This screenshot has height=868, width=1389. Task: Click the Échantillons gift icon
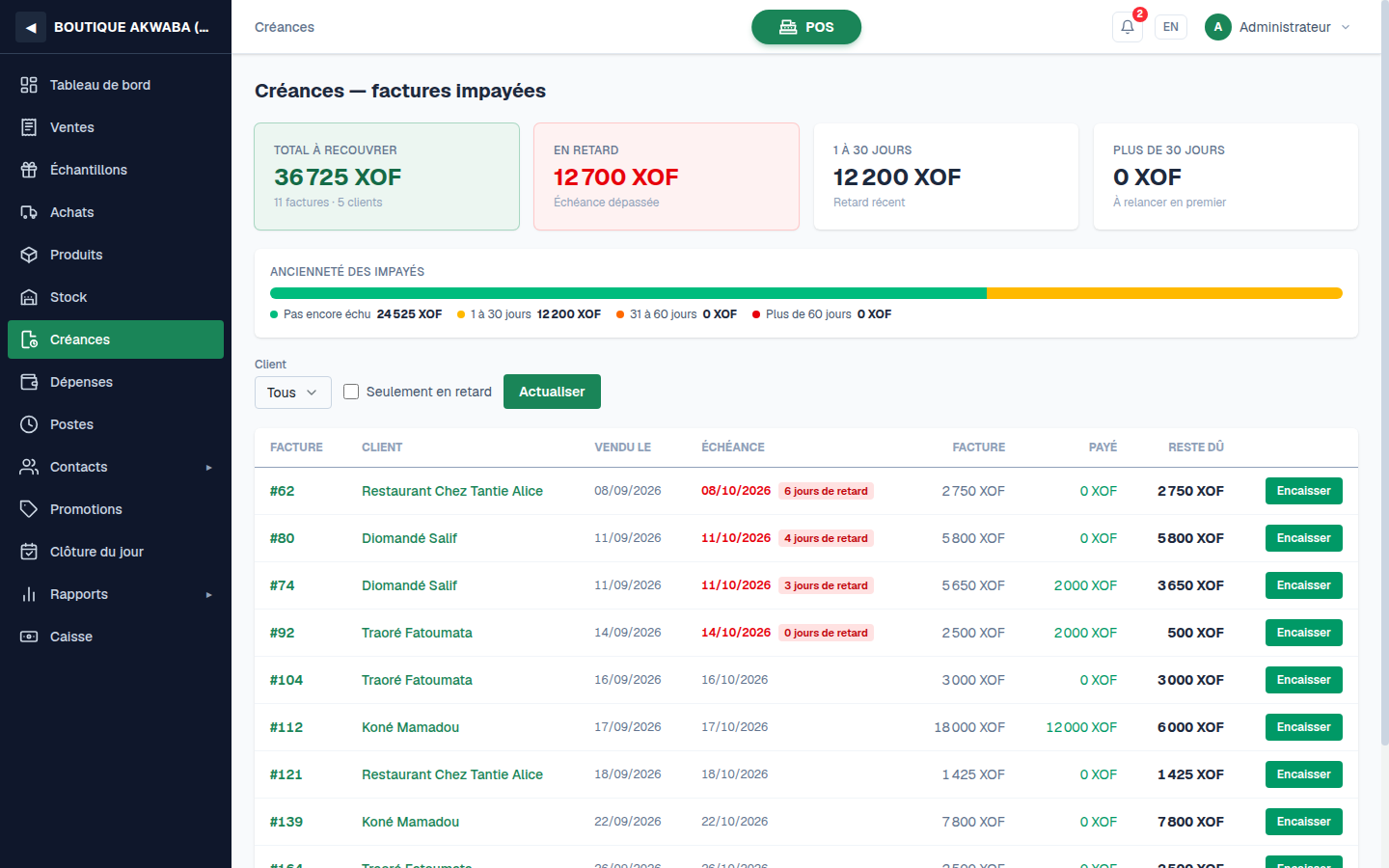(x=29, y=170)
